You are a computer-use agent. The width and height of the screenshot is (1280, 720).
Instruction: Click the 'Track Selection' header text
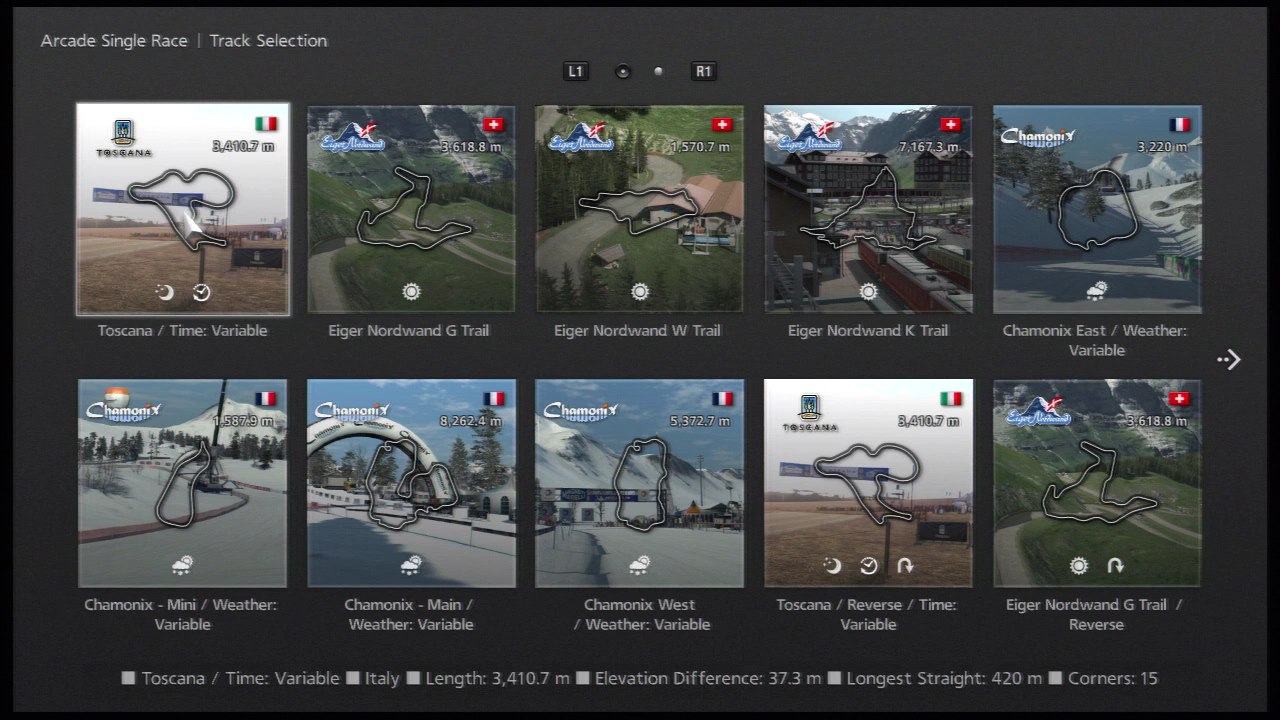268,41
